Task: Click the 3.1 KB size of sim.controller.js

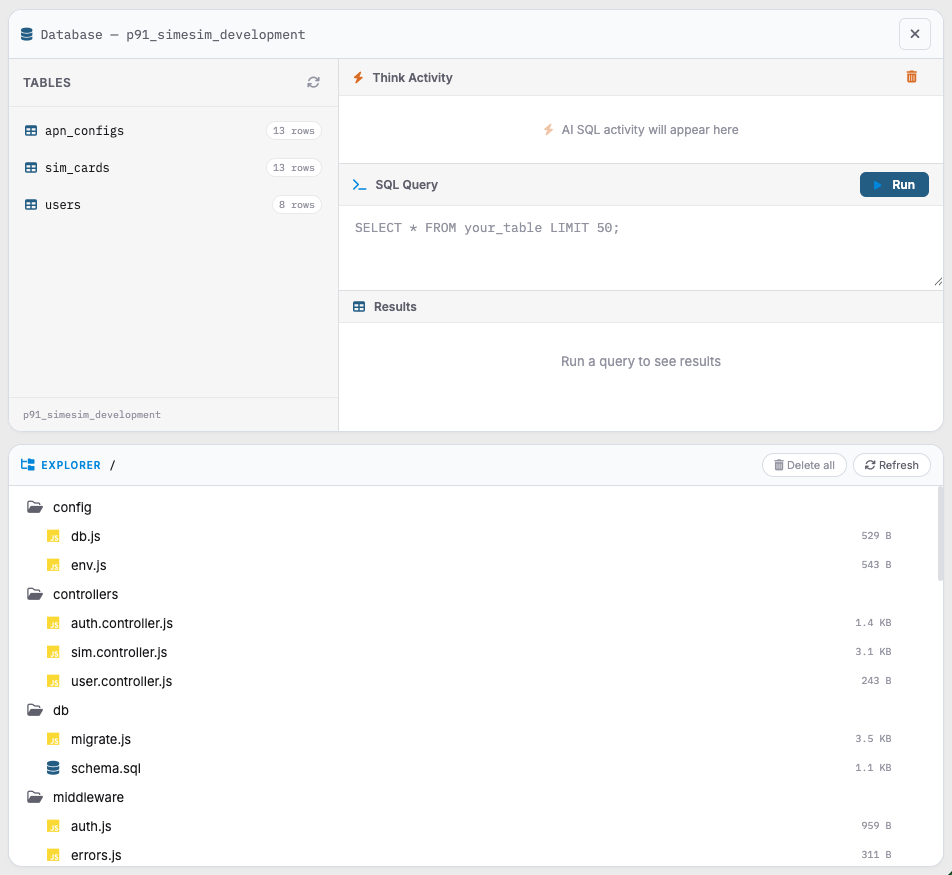Action: coord(873,652)
